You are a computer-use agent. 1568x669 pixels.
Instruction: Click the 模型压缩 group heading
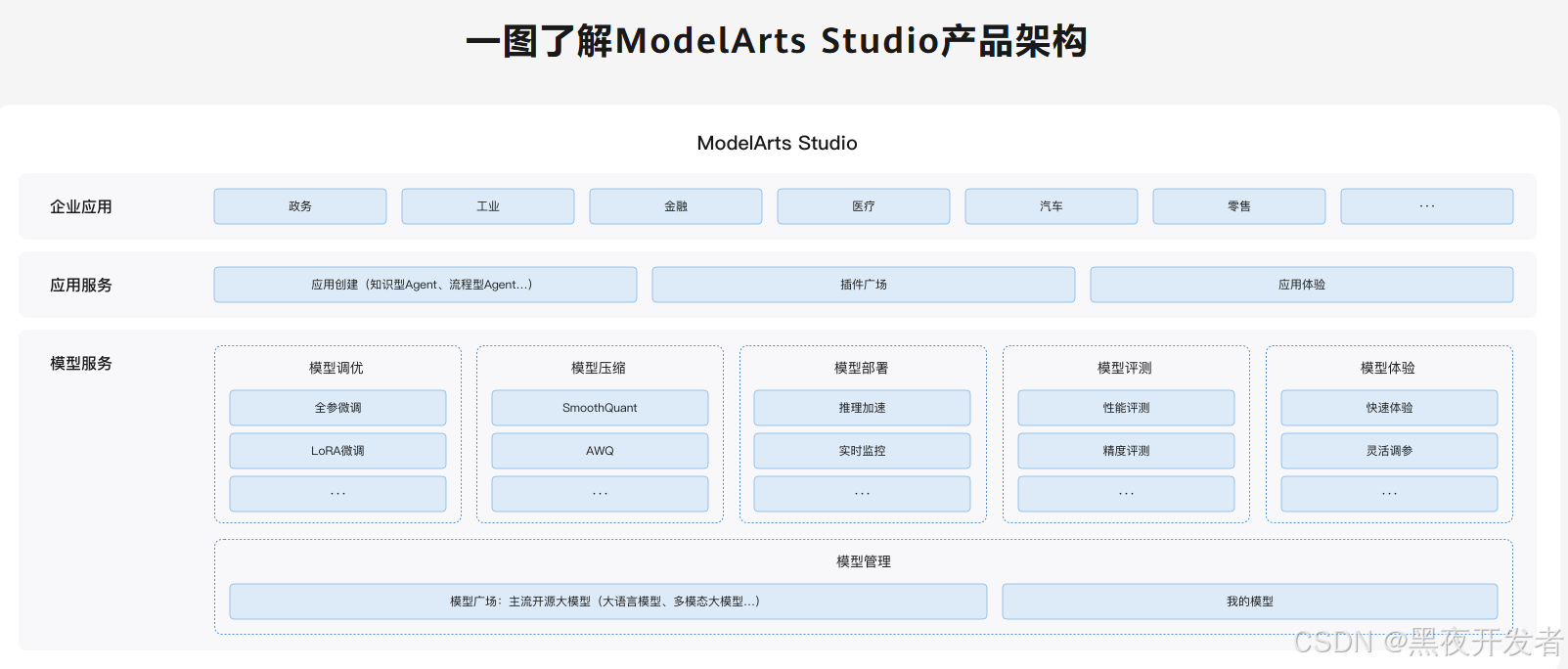pyautogui.click(x=599, y=368)
